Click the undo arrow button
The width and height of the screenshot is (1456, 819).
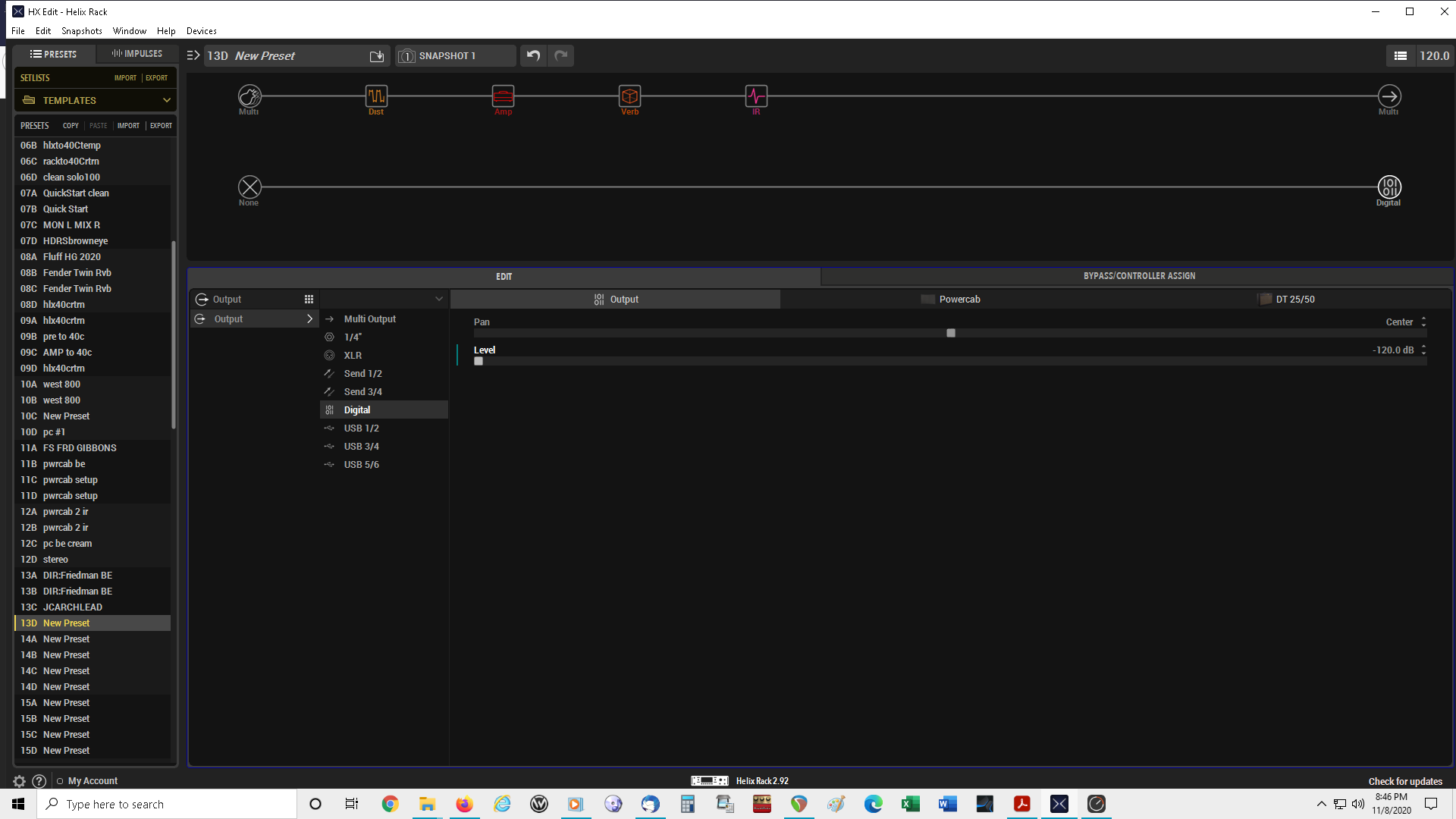tap(533, 55)
